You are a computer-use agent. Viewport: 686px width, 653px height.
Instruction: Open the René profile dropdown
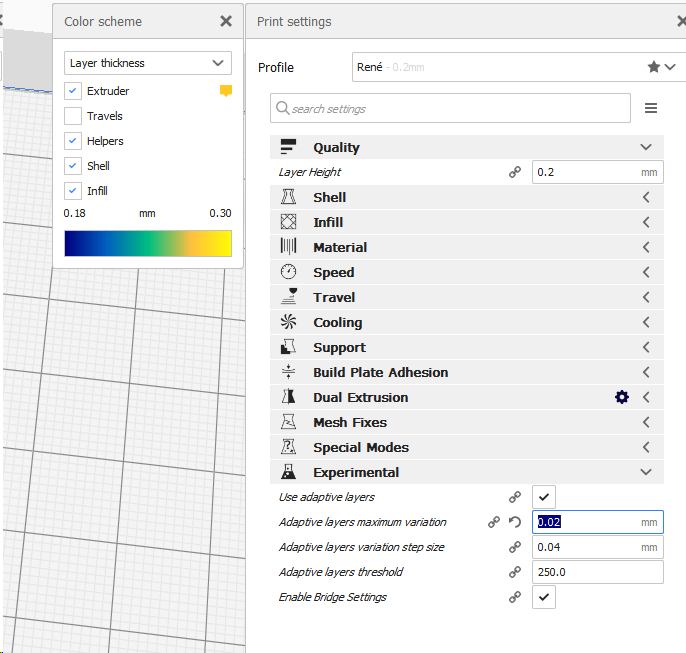[x=519, y=67]
